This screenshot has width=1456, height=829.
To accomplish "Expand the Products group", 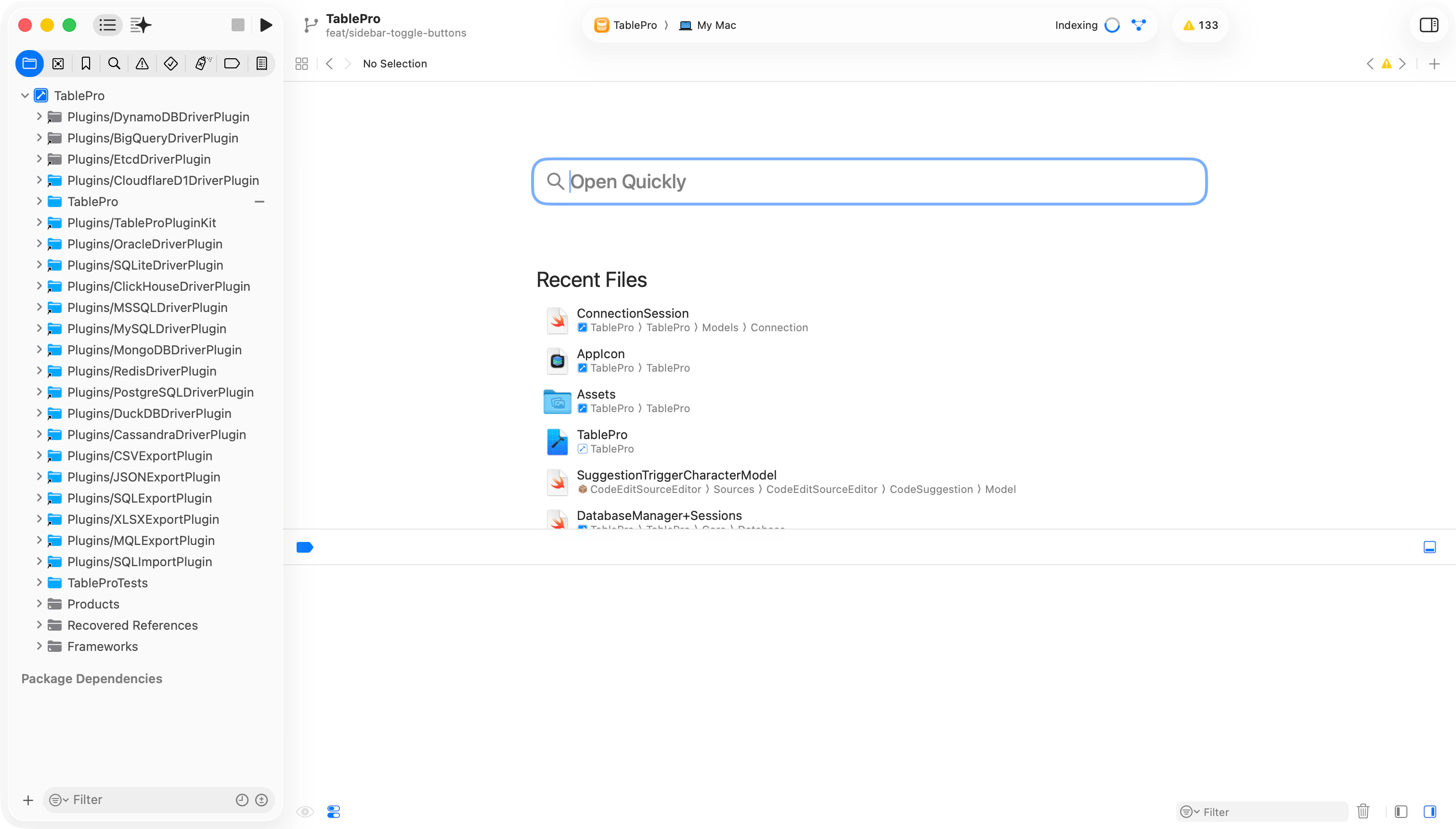I will [x=39, y=603].
